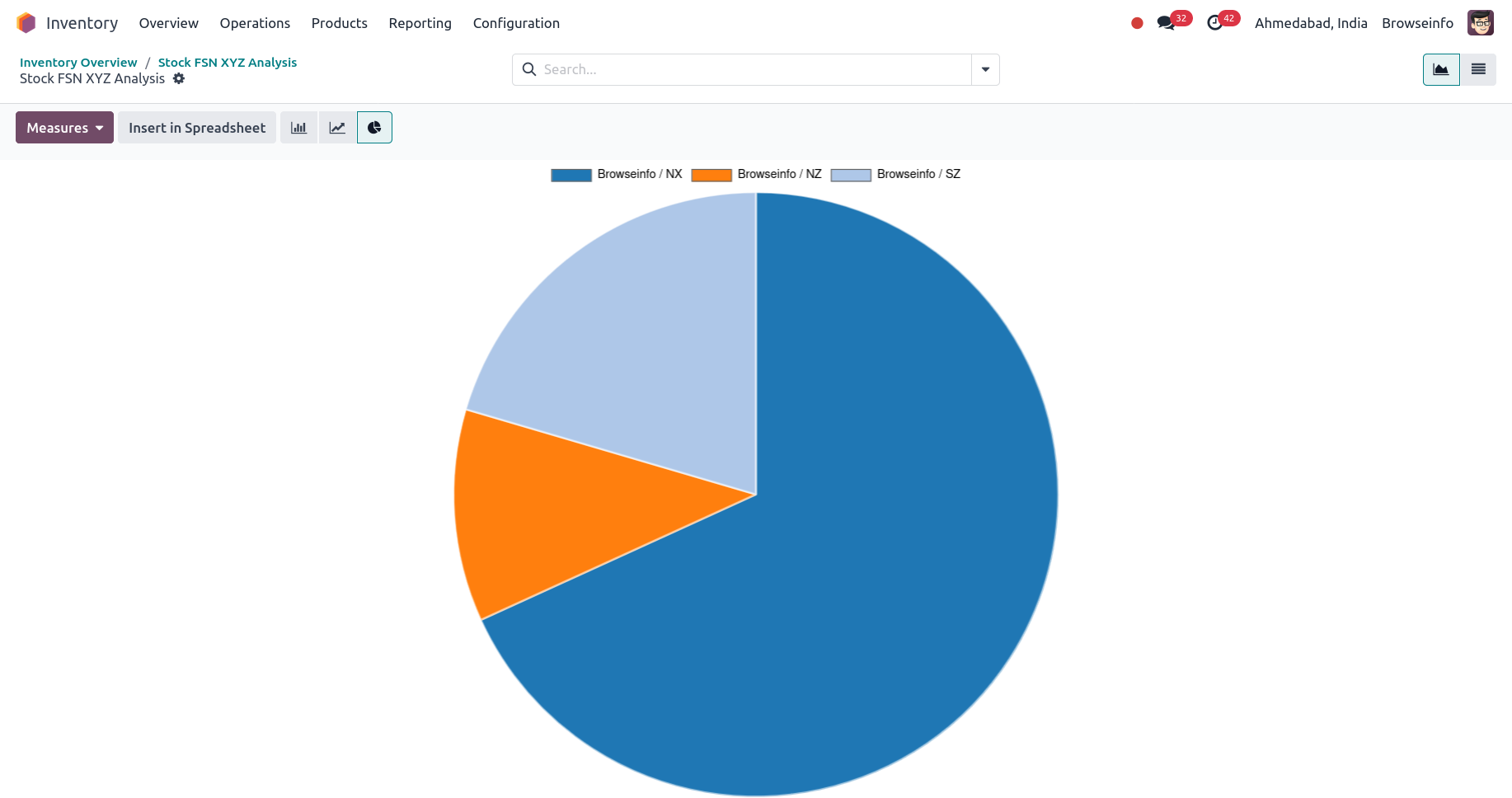Open the Reporting menu
Image resolution: width=1512 pixels, height=798 pixels.
(x=420, y=23)
